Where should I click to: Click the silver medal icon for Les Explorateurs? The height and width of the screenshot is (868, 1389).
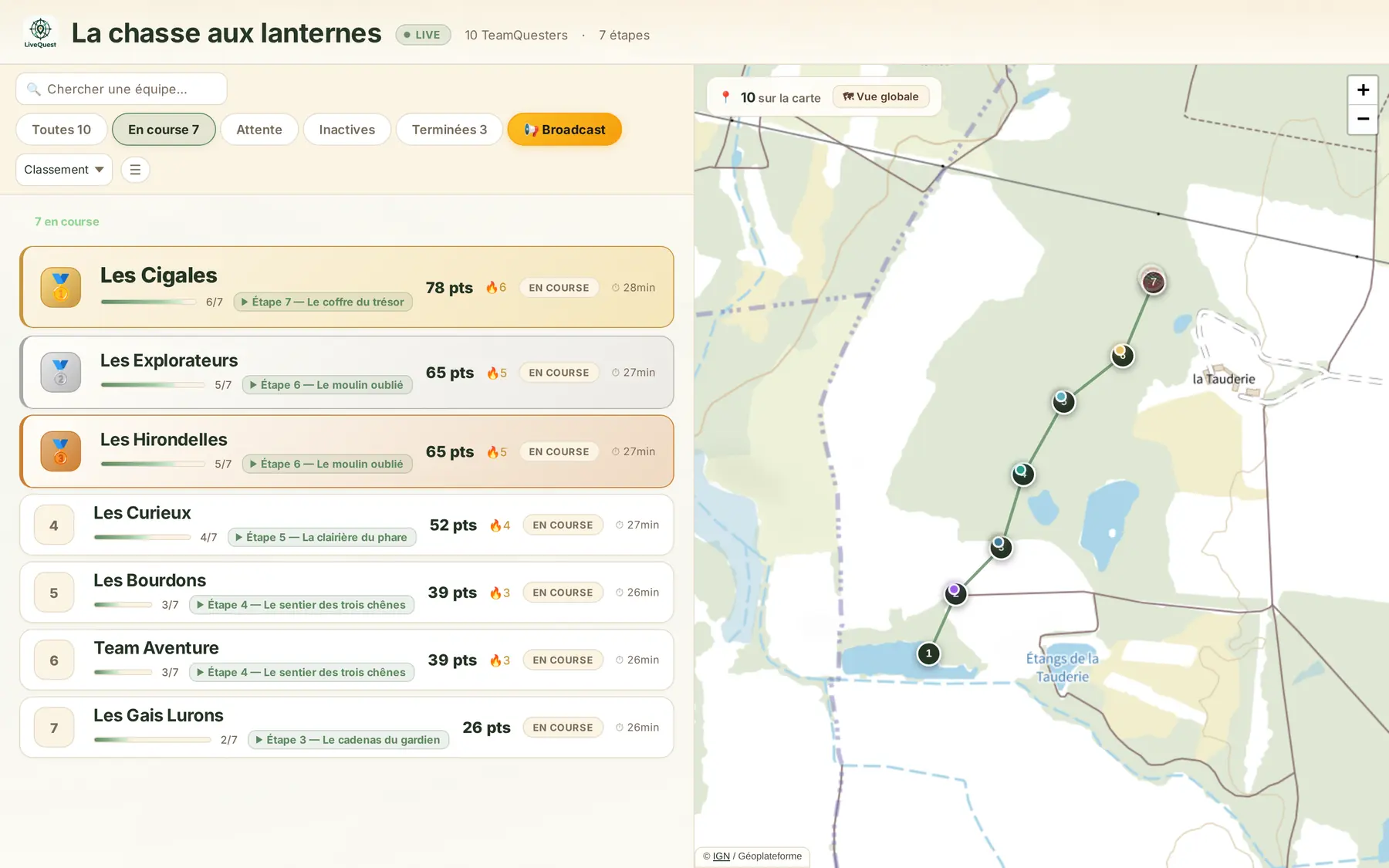(x=61, y=372)
